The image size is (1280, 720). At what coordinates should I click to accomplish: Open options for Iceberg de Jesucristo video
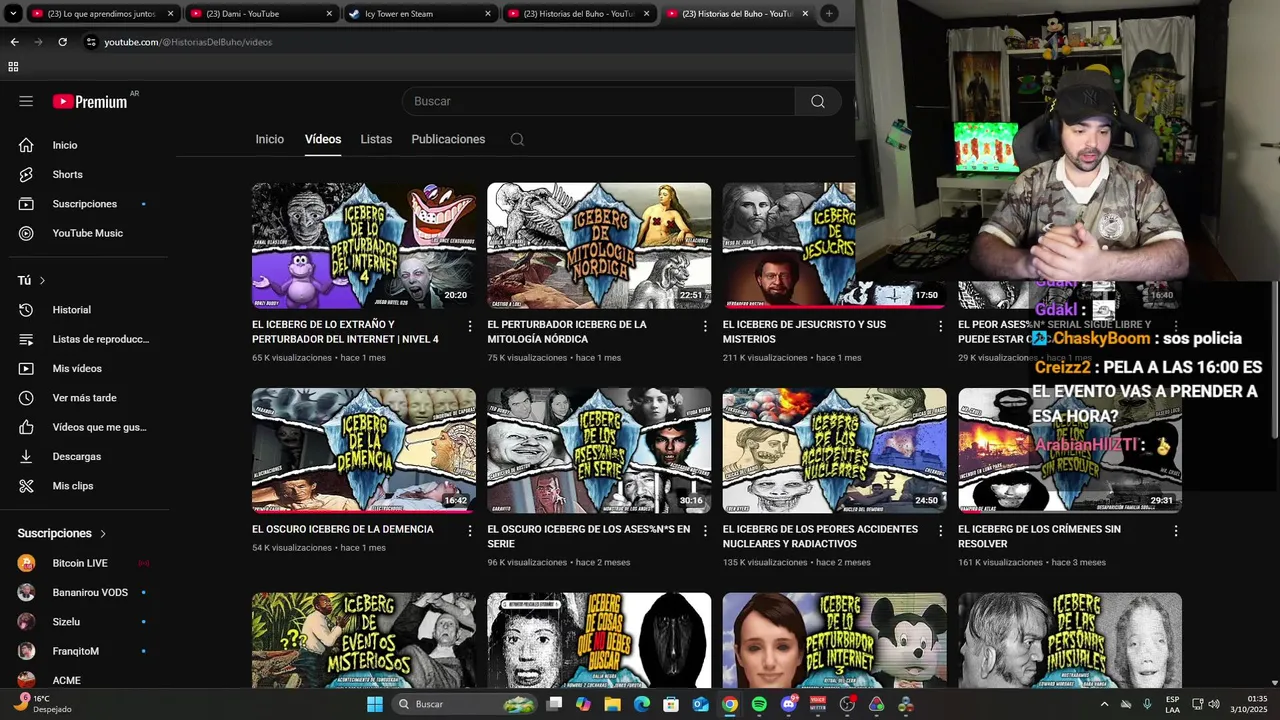point(940,326)
